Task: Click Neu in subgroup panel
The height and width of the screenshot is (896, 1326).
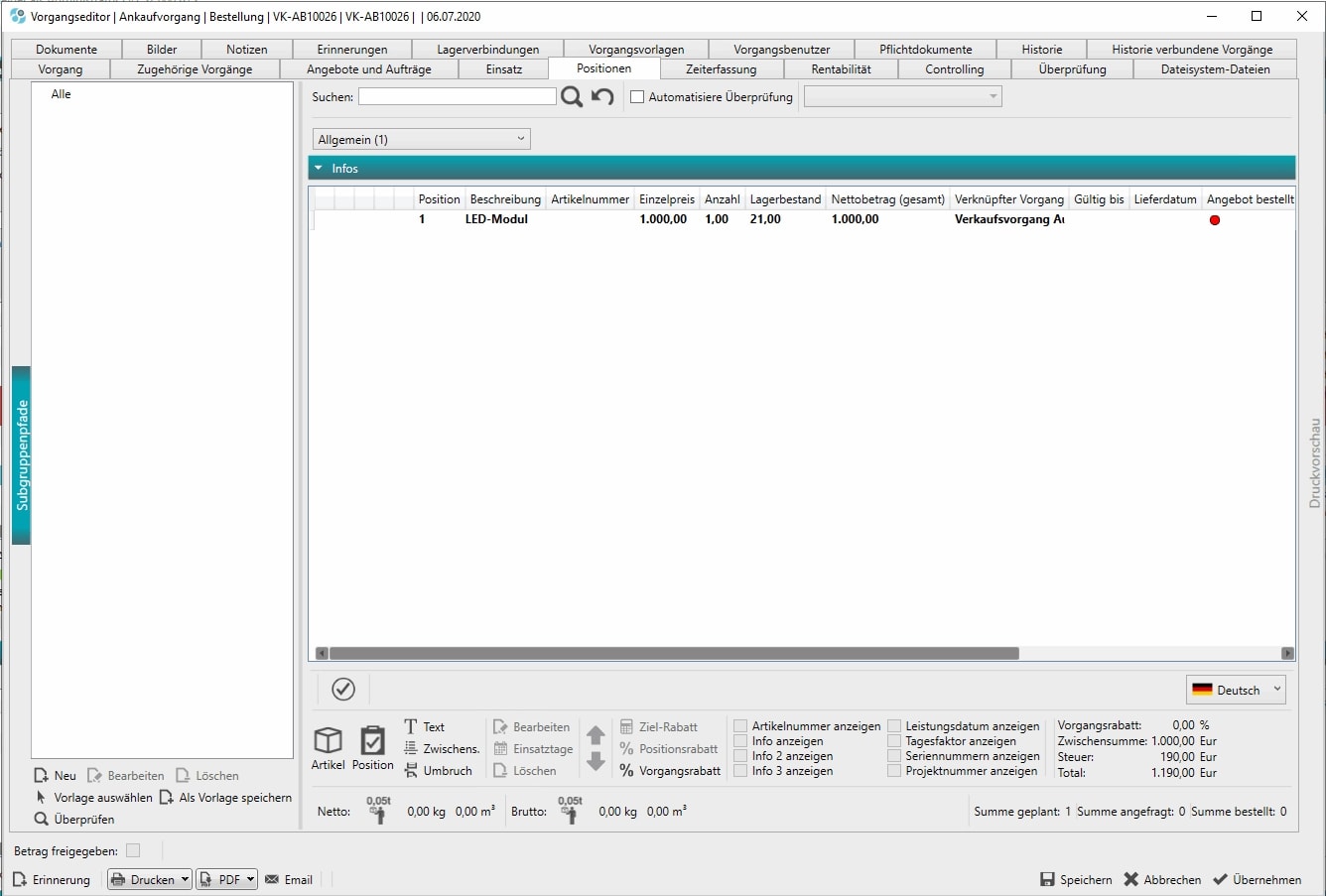Action: (x=55, y=775)
